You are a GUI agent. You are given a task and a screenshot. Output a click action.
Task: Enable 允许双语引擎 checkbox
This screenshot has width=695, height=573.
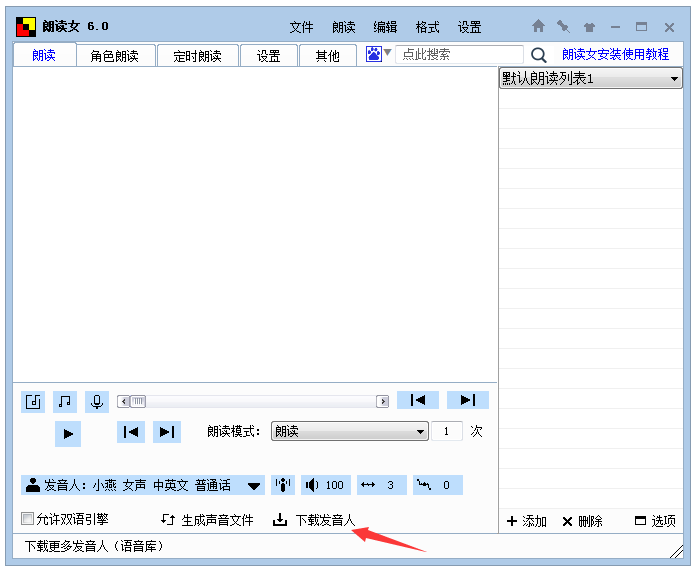point(28,519)
